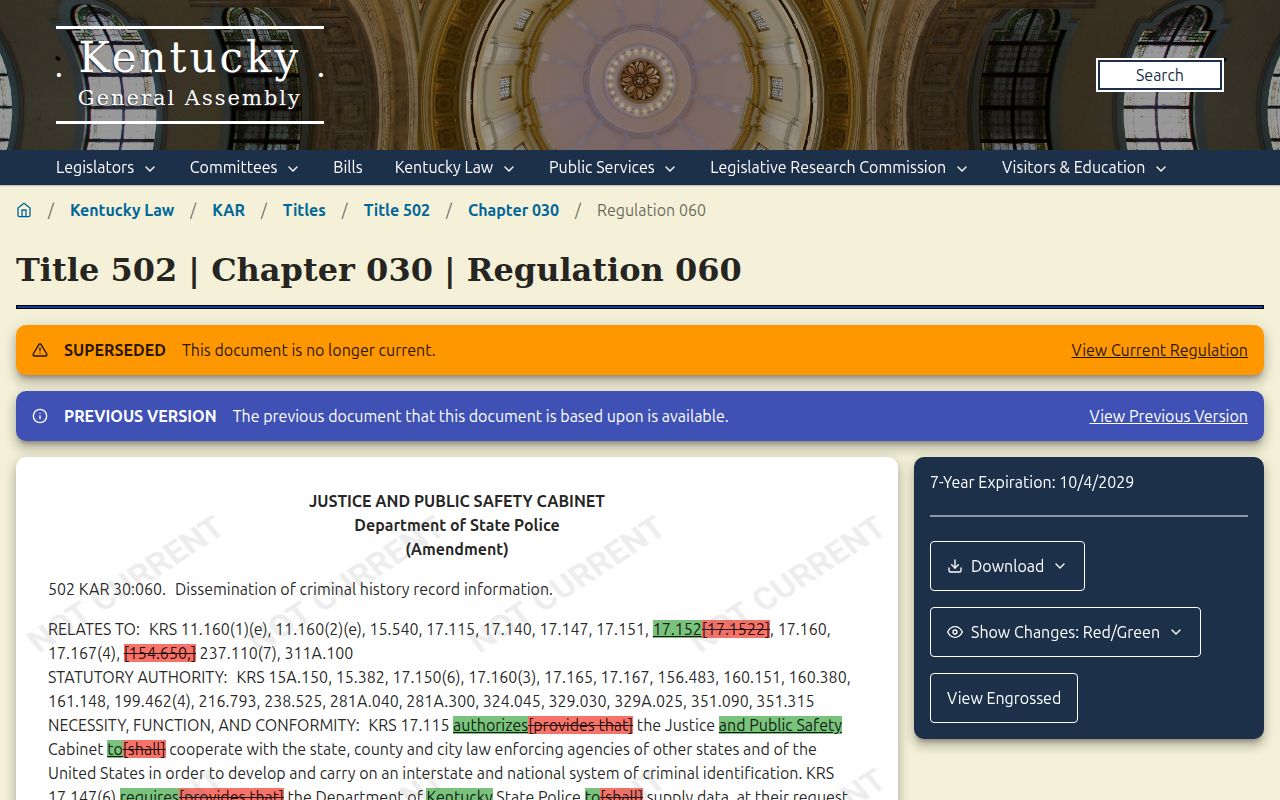This screenshot has height=800, width=1280.
Task: Open the Title 502 breadcrumb link
Action: [x=397, y=210]
